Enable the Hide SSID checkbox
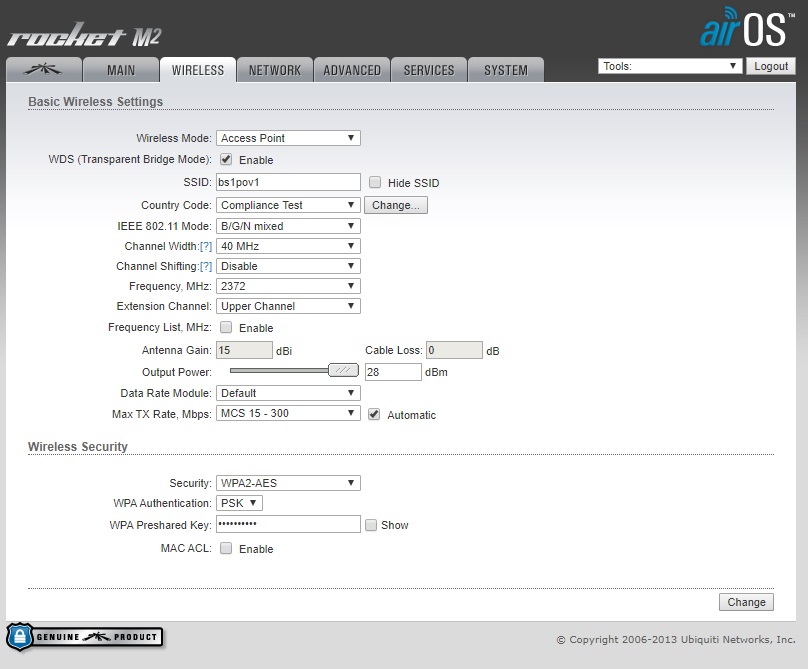 pyautogui.click(x=375, y=183)
